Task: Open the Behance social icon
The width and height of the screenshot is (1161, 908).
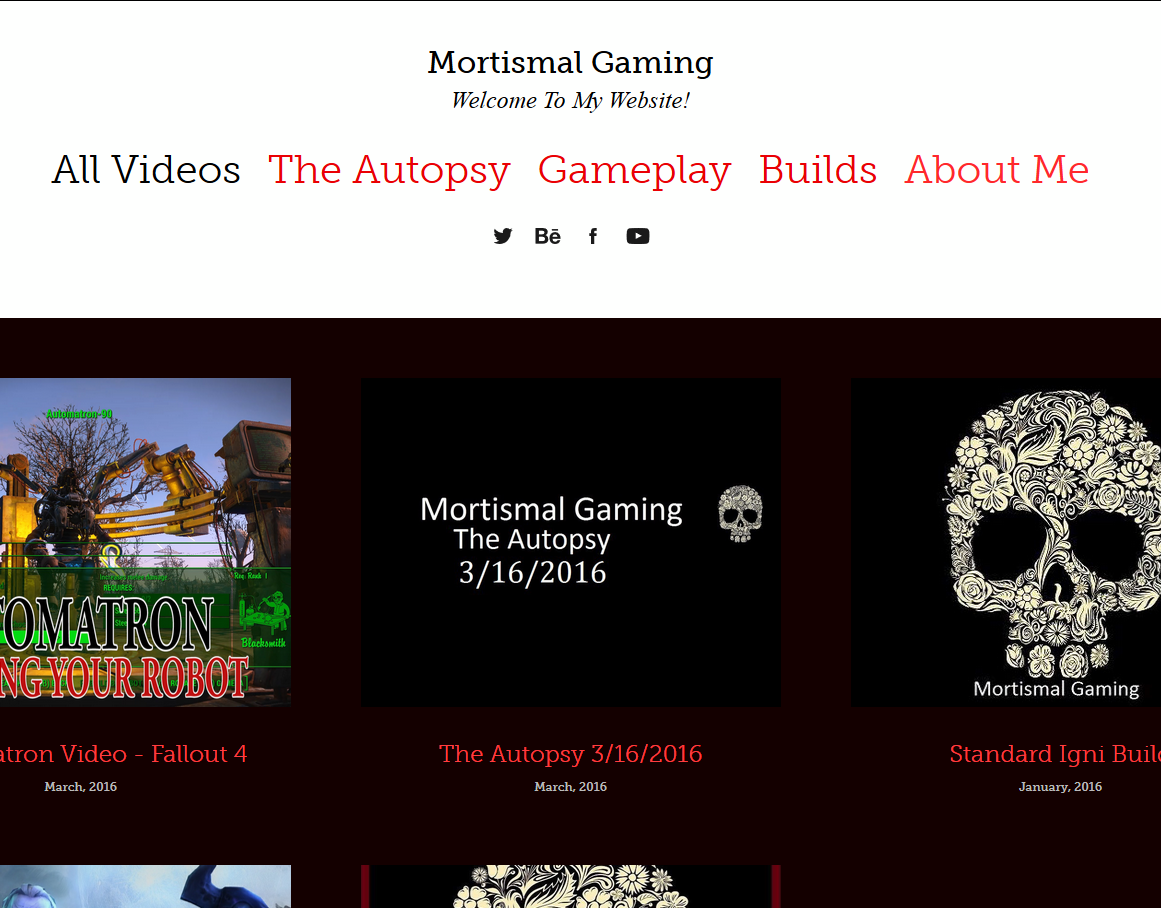Action: coord(548,236)
